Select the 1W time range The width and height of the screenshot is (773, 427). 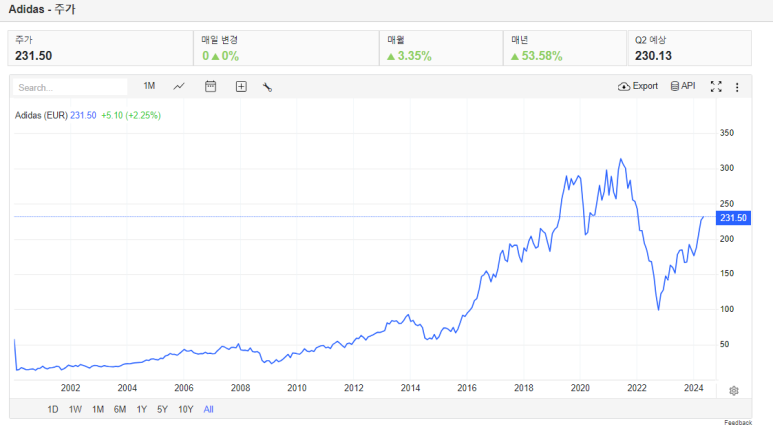[x=75, y=409]
